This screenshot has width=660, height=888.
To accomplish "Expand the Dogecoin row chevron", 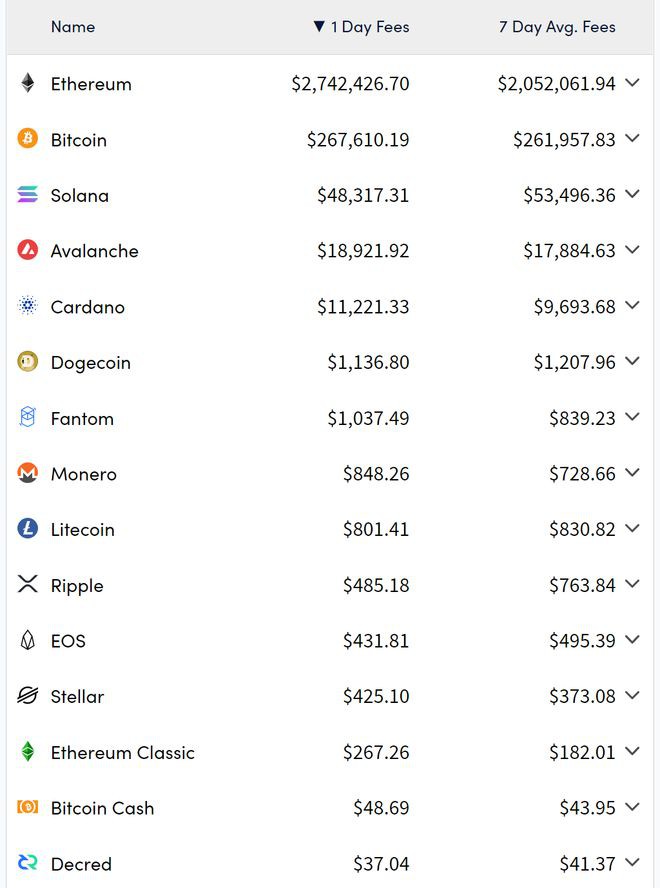I will coord(632,362).
